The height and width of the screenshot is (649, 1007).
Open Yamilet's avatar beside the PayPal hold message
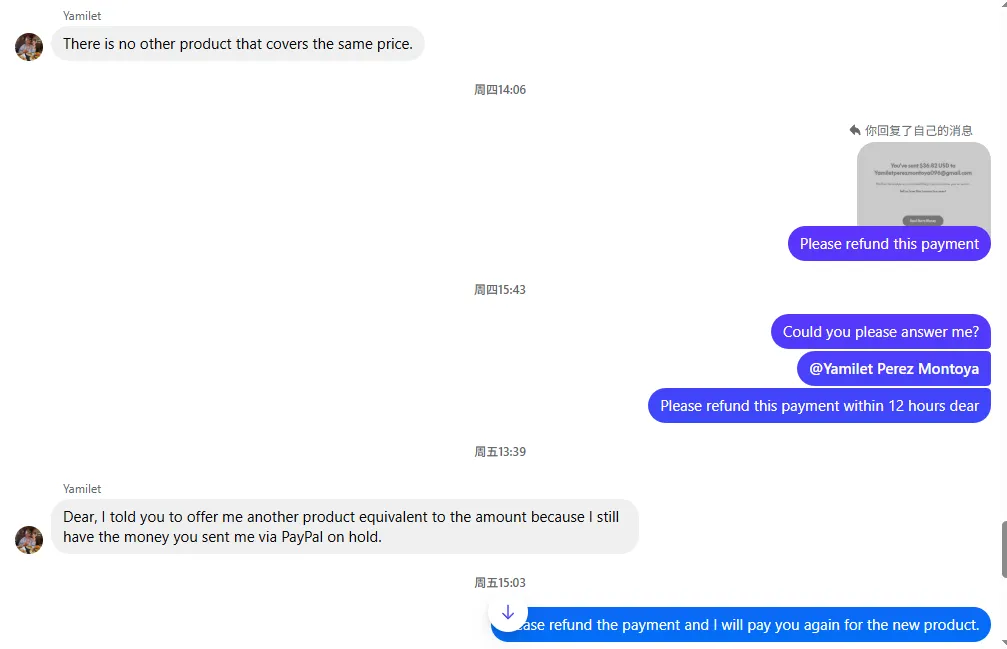[29, 539]
